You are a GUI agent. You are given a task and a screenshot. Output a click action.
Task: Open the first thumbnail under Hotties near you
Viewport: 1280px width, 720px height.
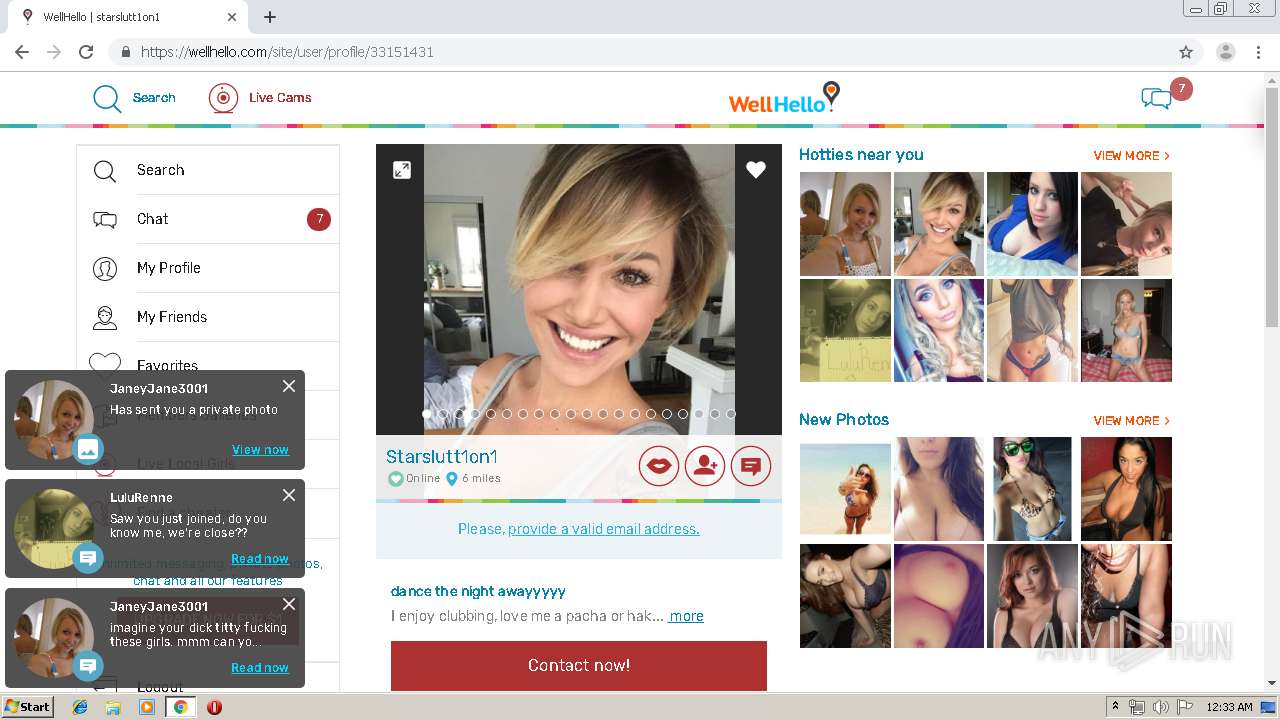(x=845, y=224)
